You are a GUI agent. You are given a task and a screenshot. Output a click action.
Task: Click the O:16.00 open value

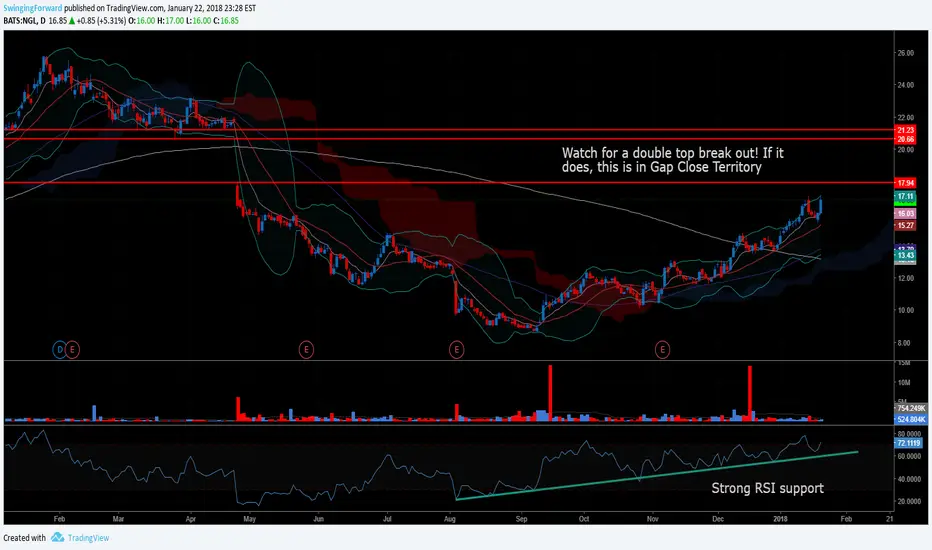coord(141,21)
